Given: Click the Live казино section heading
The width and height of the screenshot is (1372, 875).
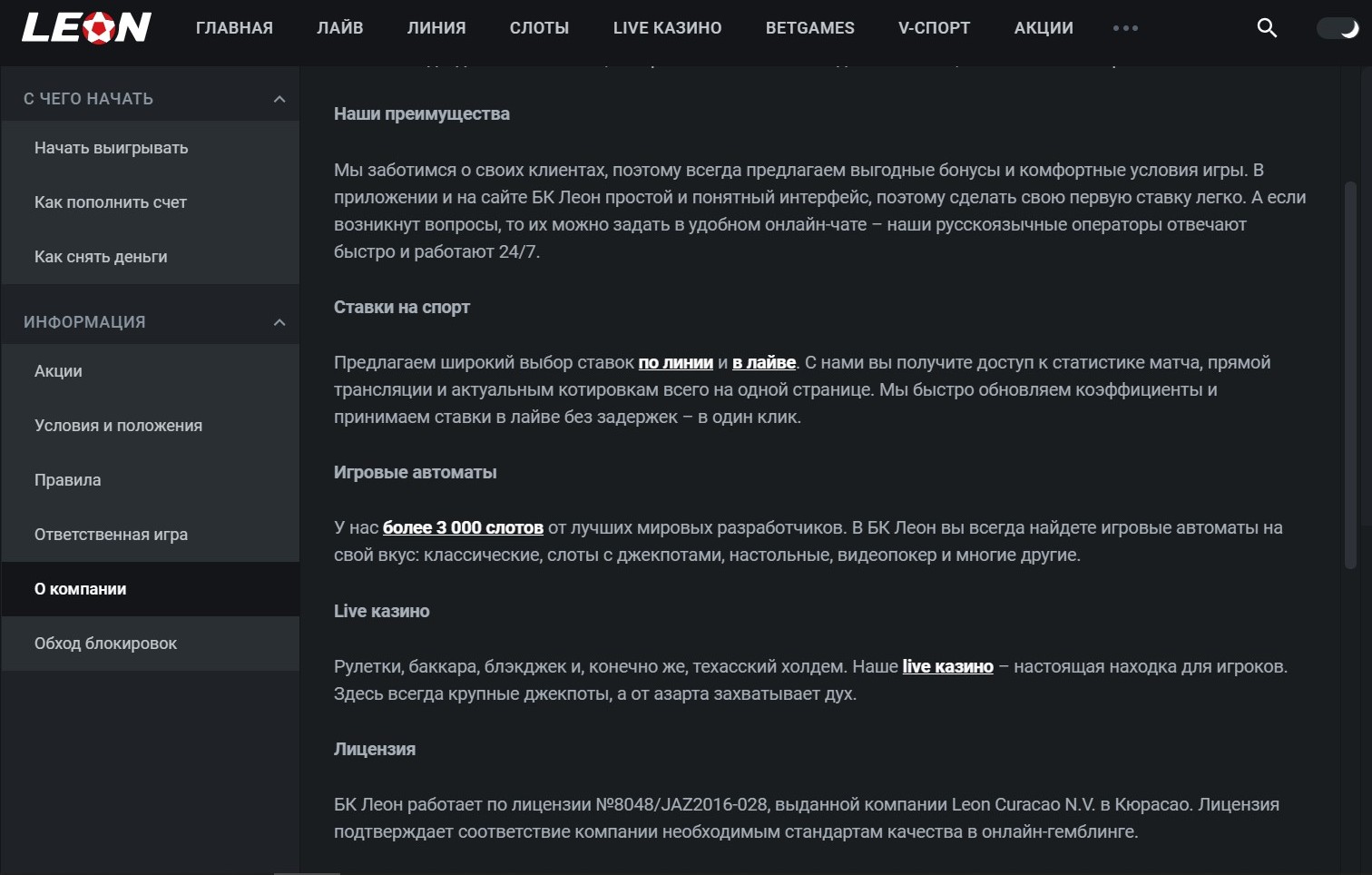Looking at the screenshot, I should coord(382,612).
